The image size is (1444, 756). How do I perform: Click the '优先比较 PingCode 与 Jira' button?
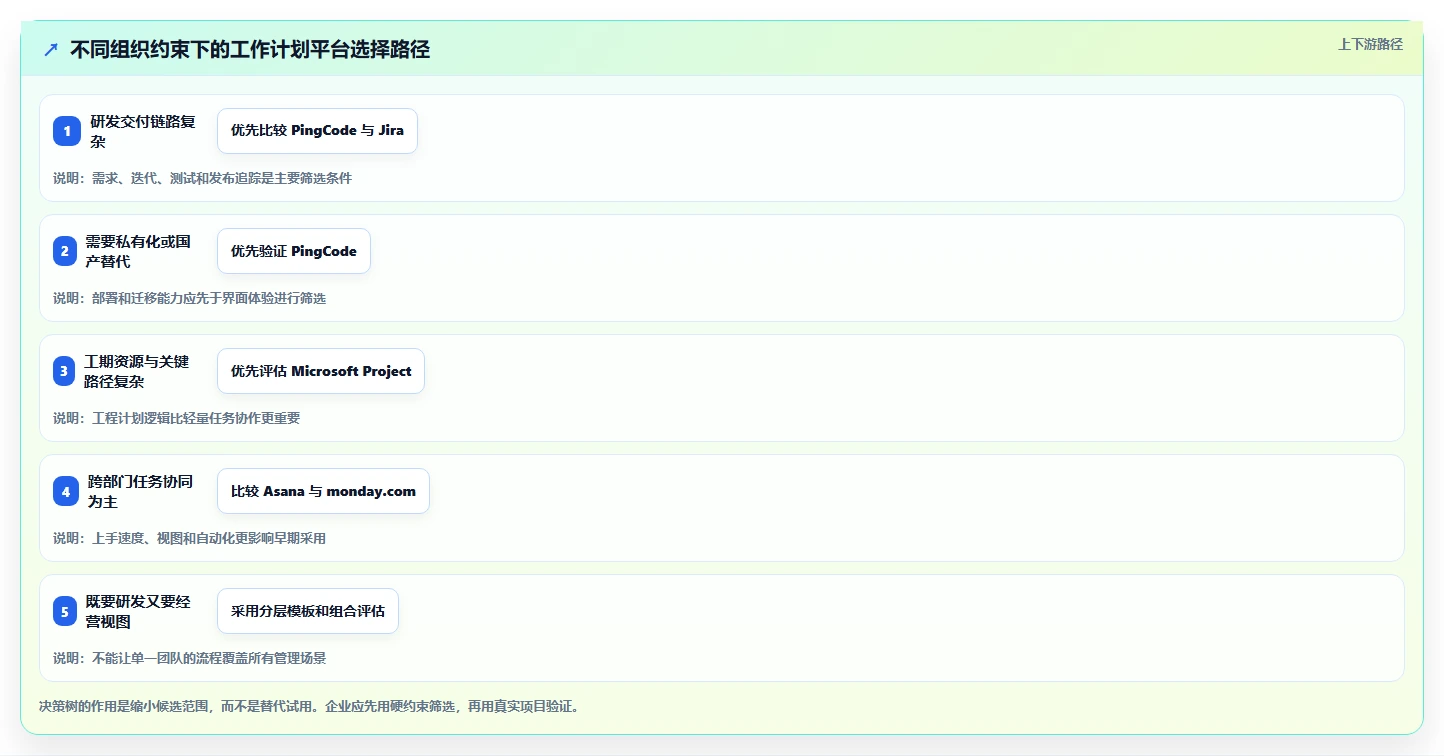(317, 131)
